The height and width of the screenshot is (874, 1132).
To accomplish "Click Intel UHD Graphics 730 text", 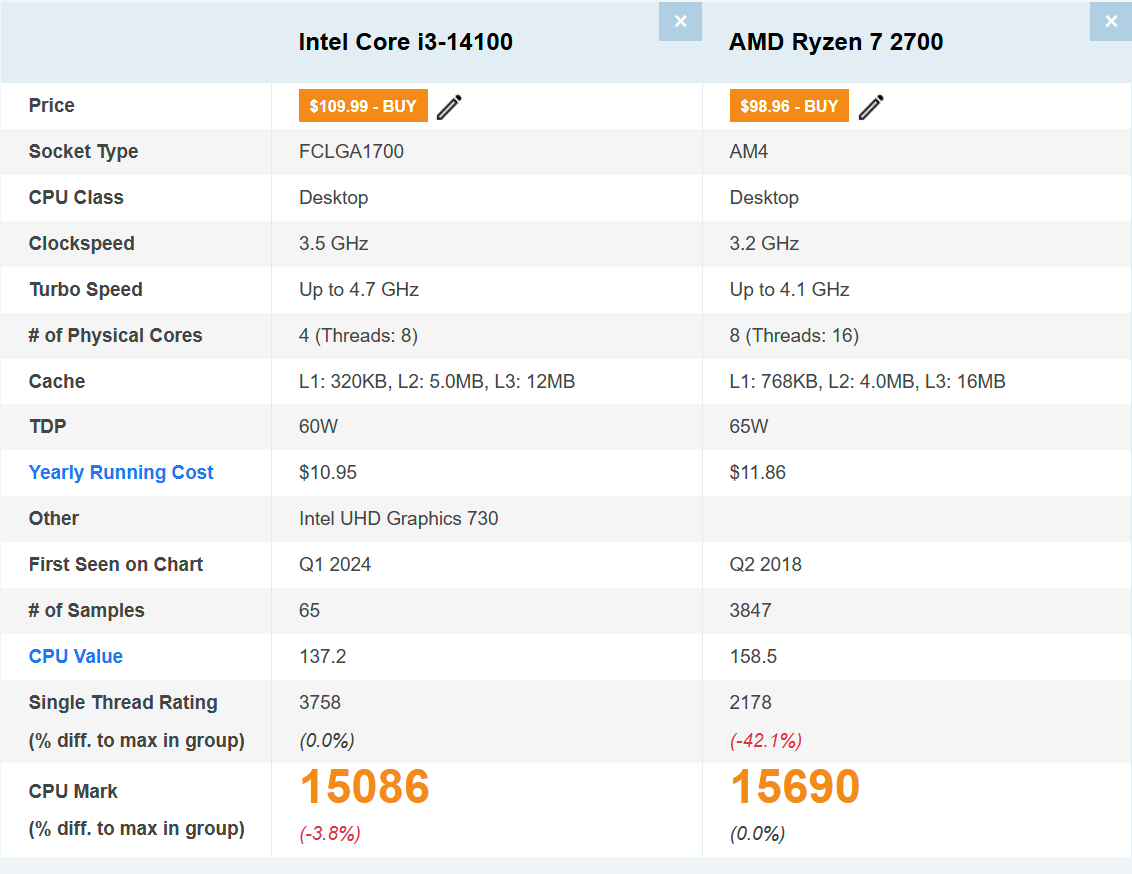I will (x=399, y=519).
